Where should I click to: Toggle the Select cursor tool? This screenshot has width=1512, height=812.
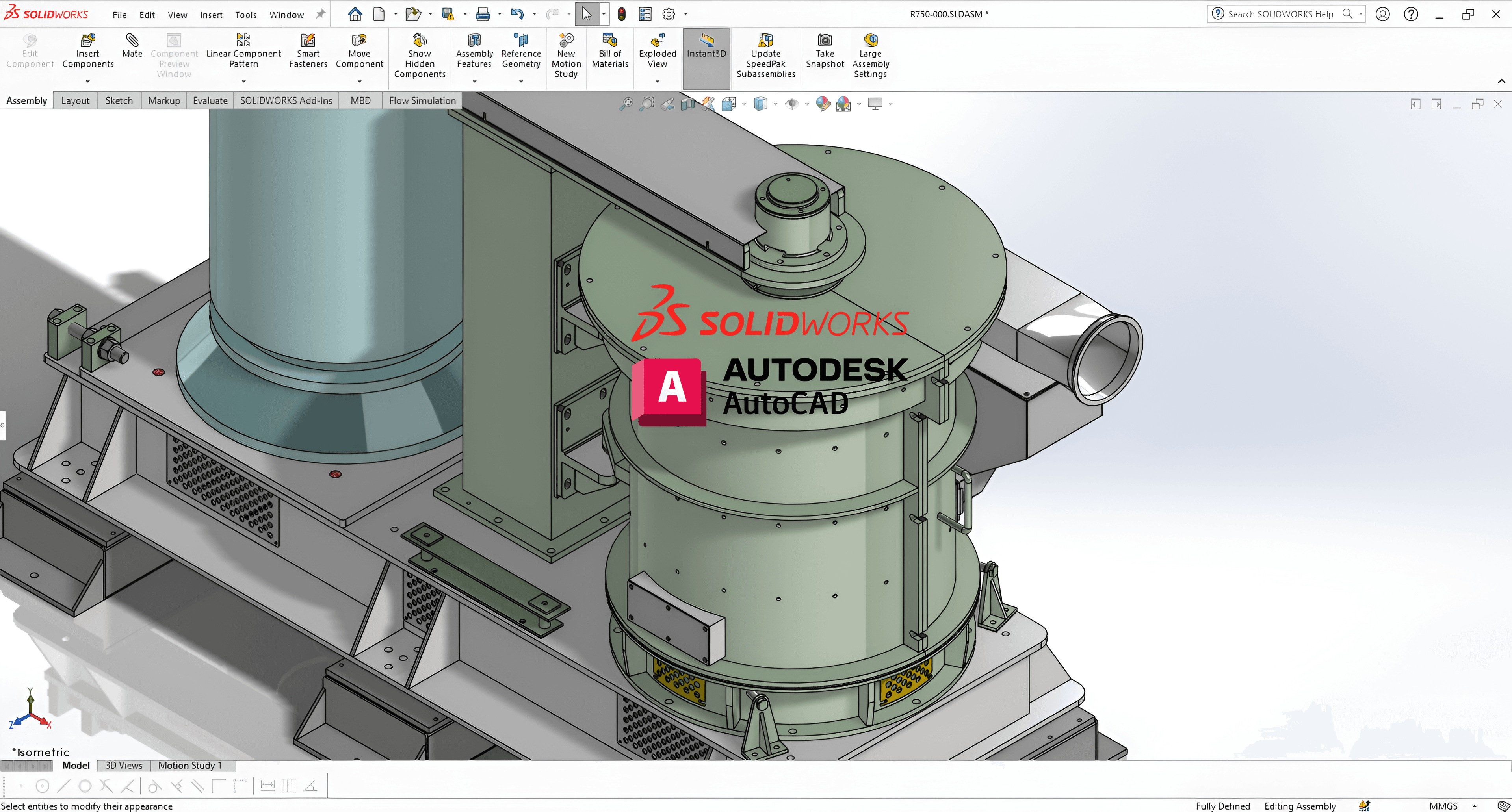[586, 14]
